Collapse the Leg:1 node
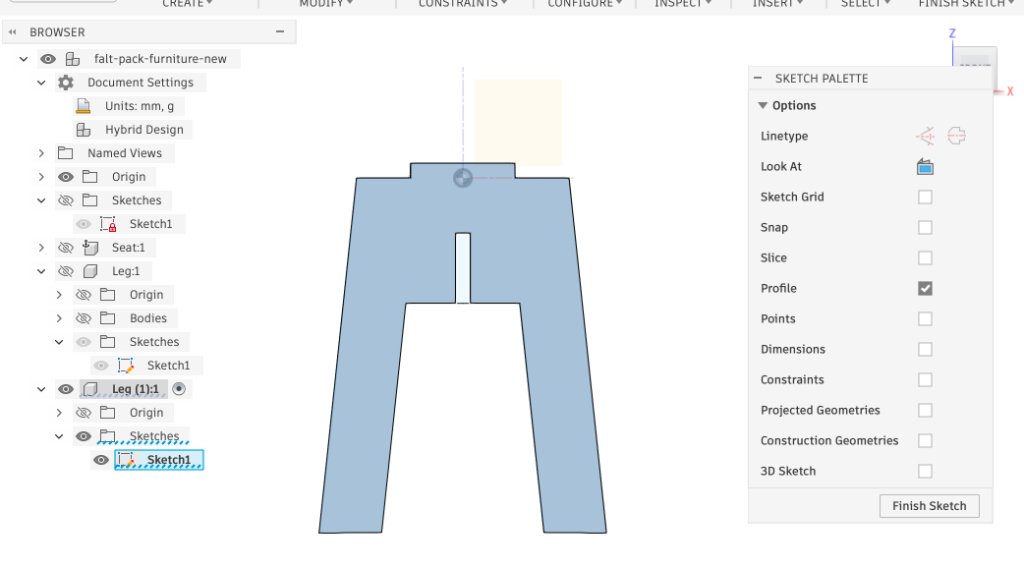1024x568 pixels. click(41, 271)
